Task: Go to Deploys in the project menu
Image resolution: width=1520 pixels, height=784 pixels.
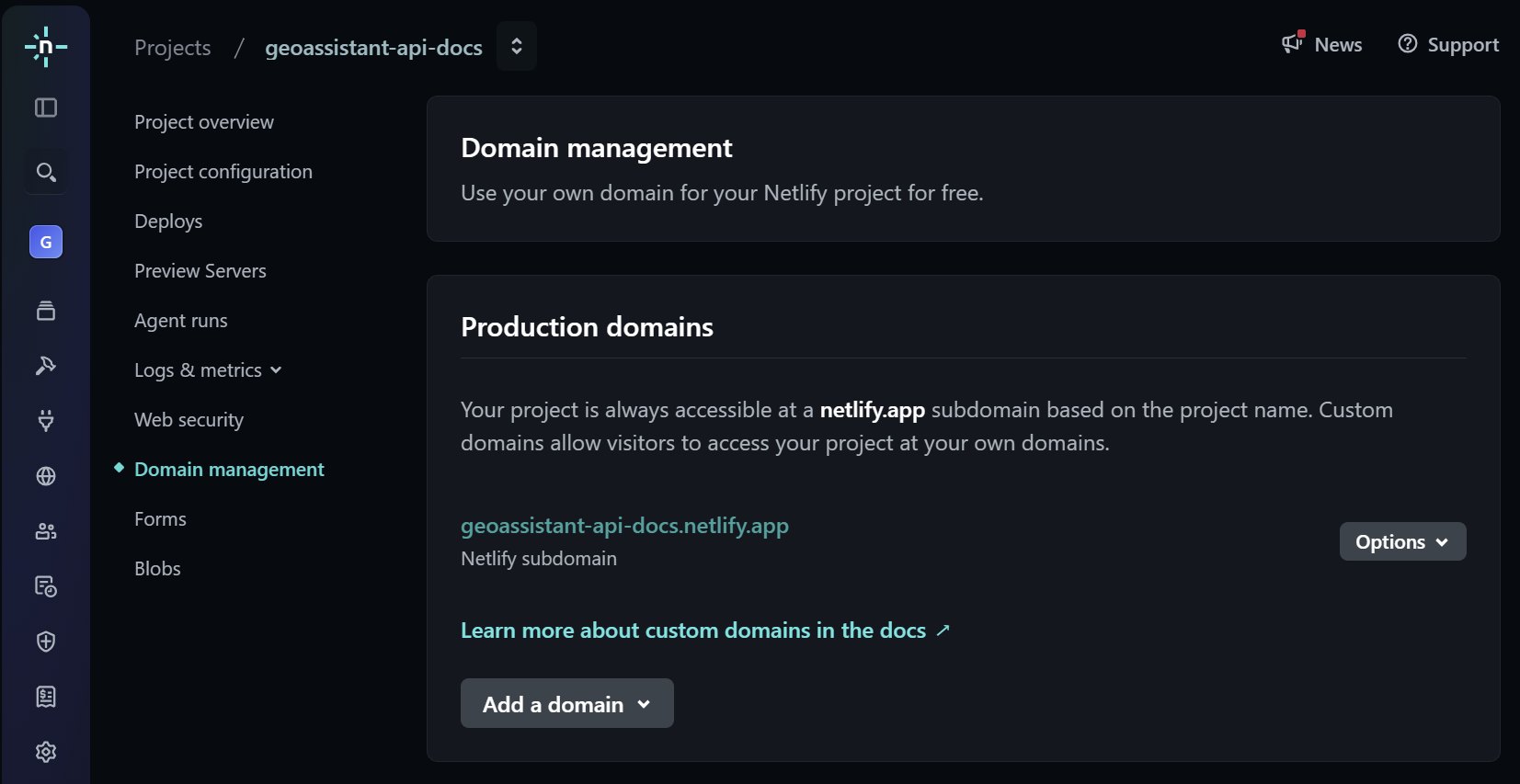Action: (x=168, y=222)
